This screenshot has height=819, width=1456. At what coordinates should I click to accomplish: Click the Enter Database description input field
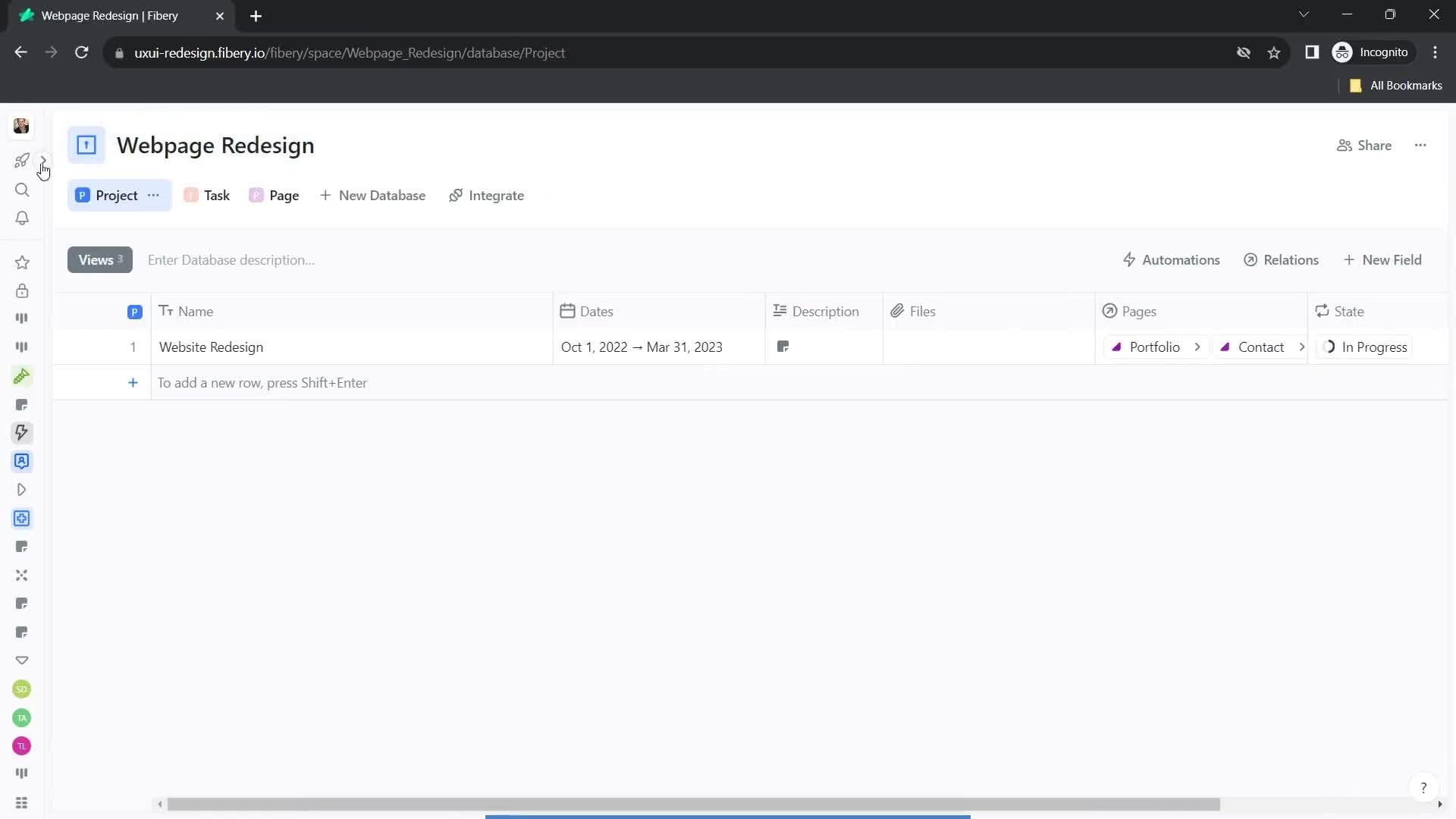[x=231, y=259]
